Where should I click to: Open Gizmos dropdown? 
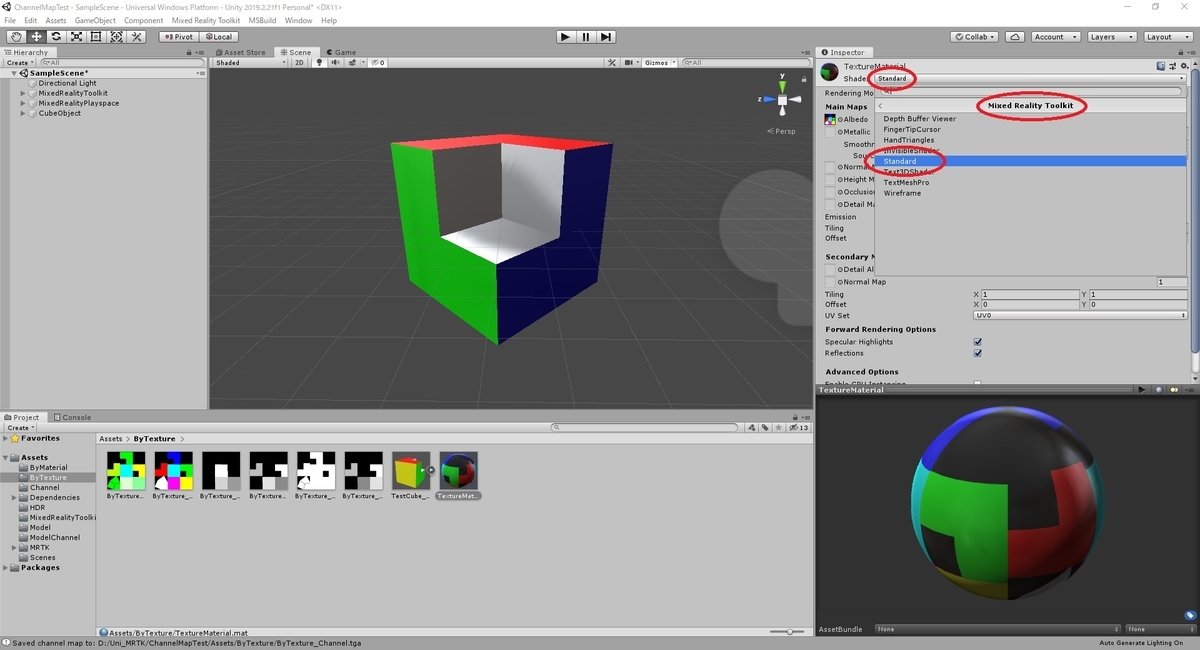pyautogui.click(x=660, y=62)
